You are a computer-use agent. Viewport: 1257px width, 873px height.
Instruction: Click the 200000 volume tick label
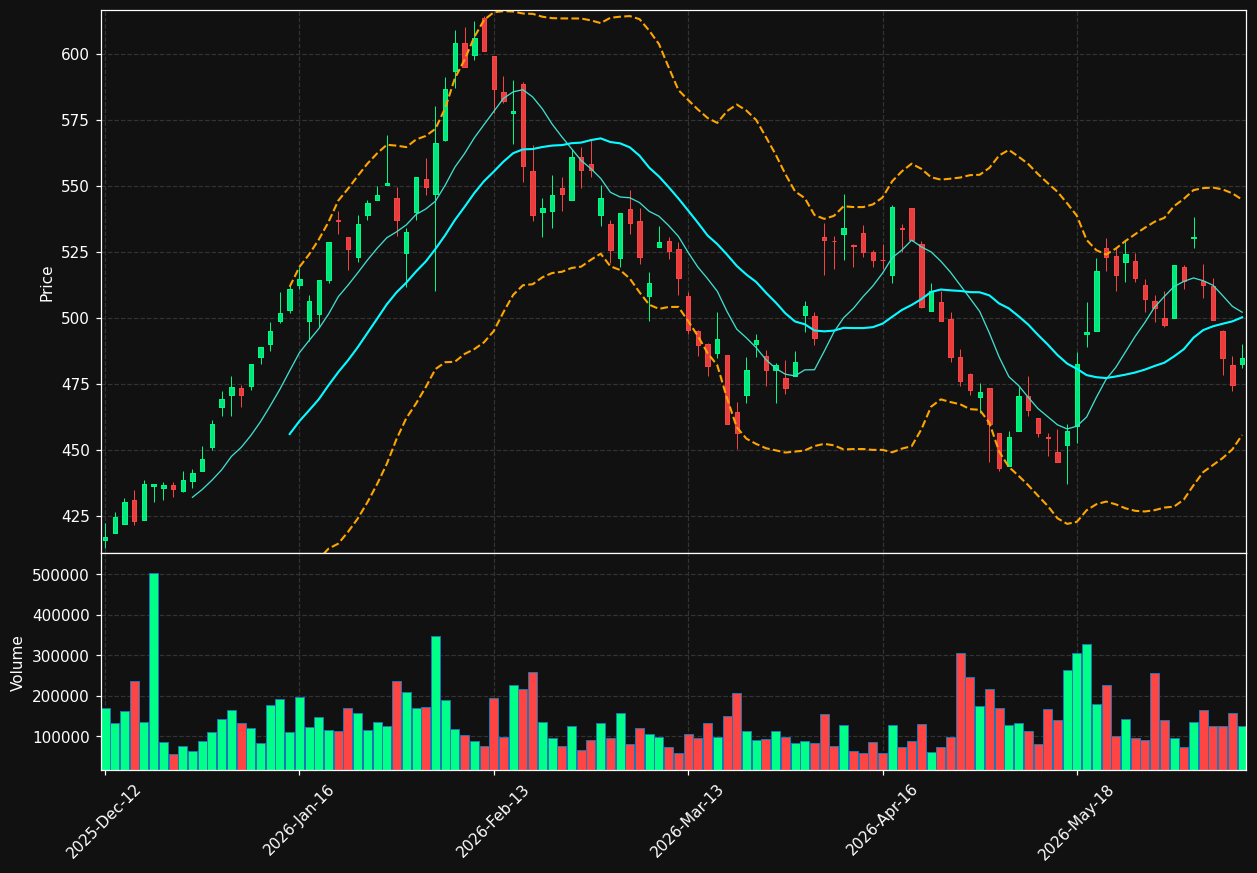tap(61, 697)
